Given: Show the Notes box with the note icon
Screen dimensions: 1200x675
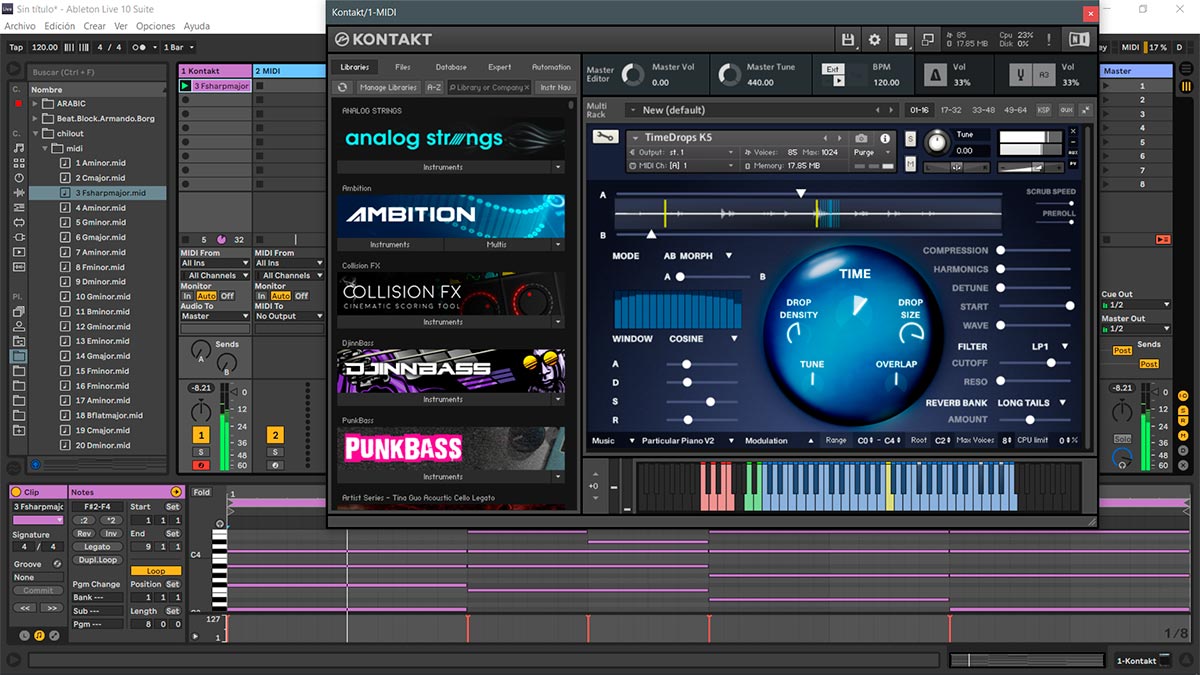Looking at the screenshot, I should click(39, 636).
